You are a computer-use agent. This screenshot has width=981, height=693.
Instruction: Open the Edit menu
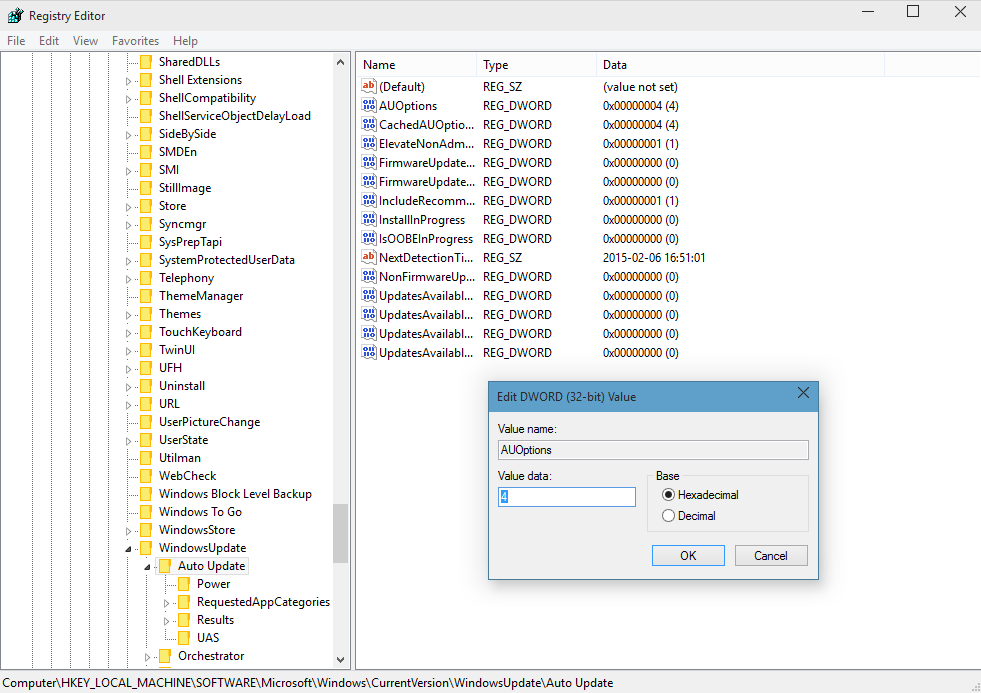coord(49,41)
